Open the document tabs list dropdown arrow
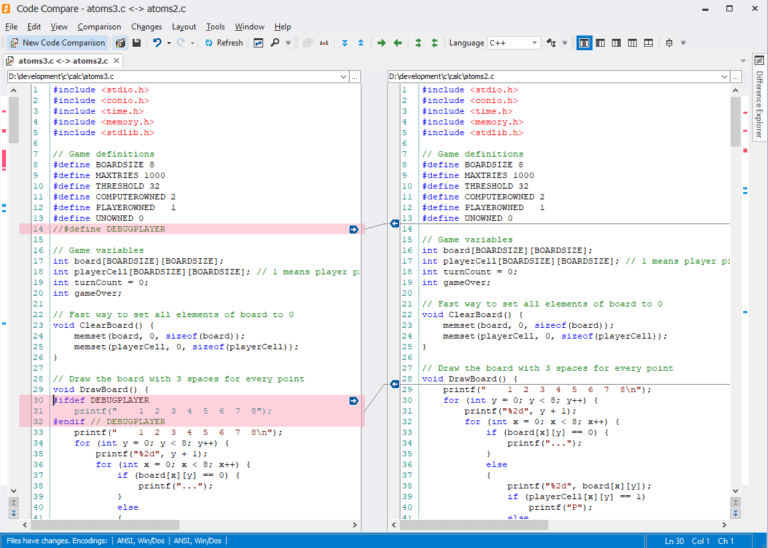Screen dimensions: 768x548 [744, 61]
